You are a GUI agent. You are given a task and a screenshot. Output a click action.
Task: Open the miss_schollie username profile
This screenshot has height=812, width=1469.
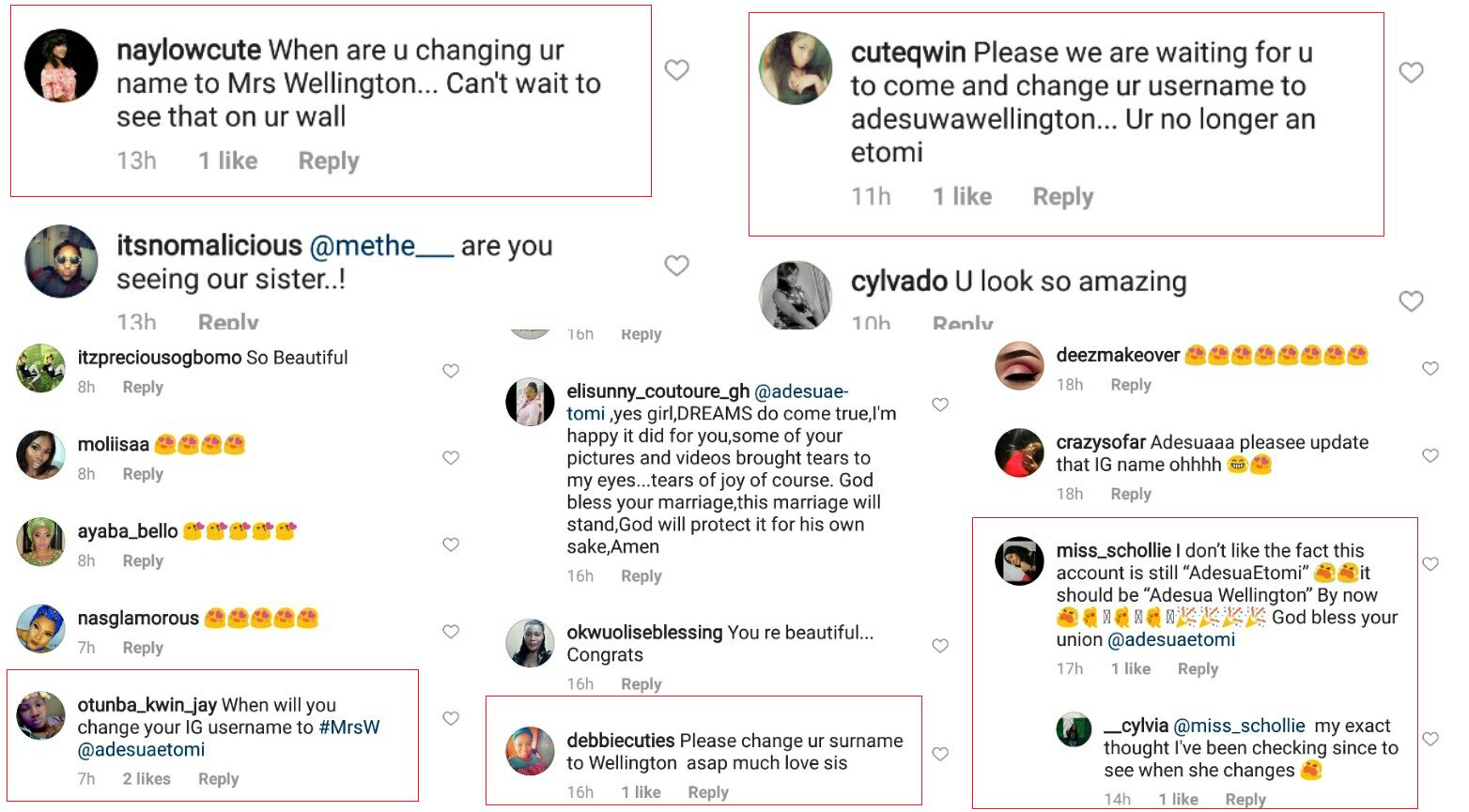[x=1113, y=551]
